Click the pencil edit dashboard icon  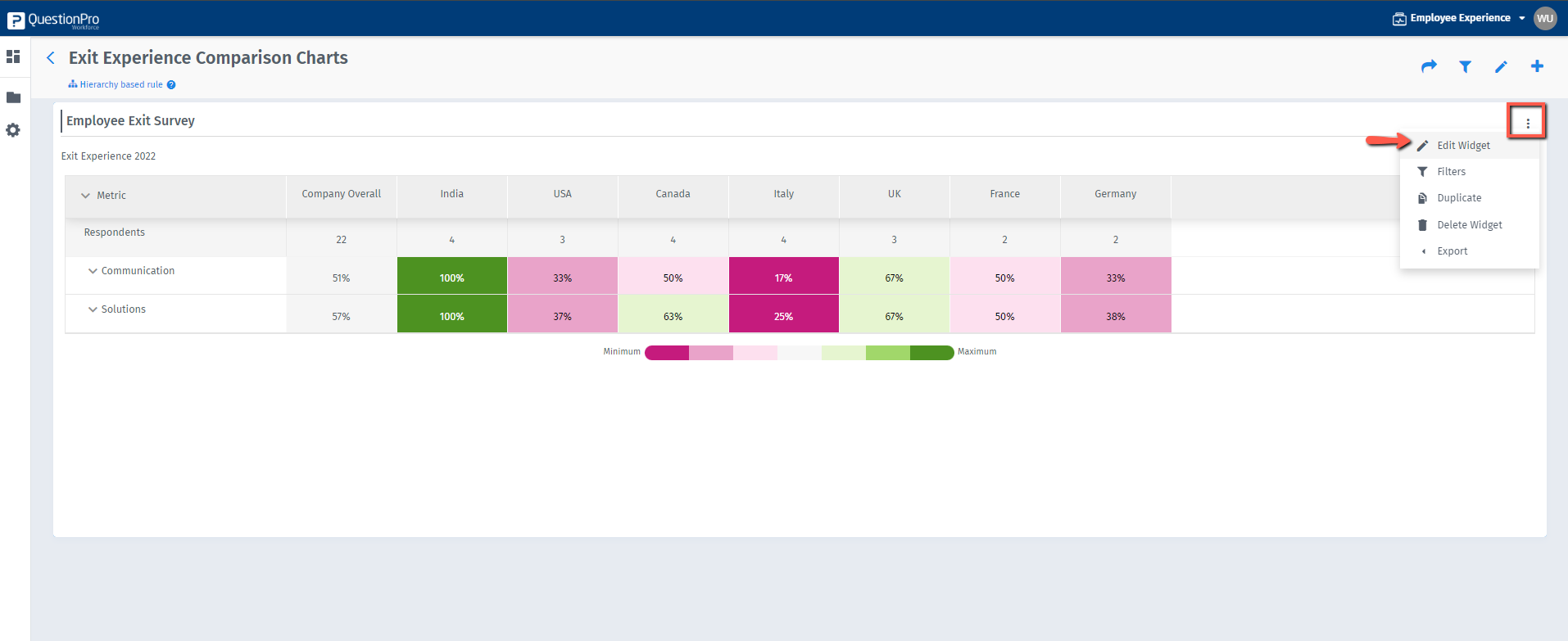tap(1501, 66)
